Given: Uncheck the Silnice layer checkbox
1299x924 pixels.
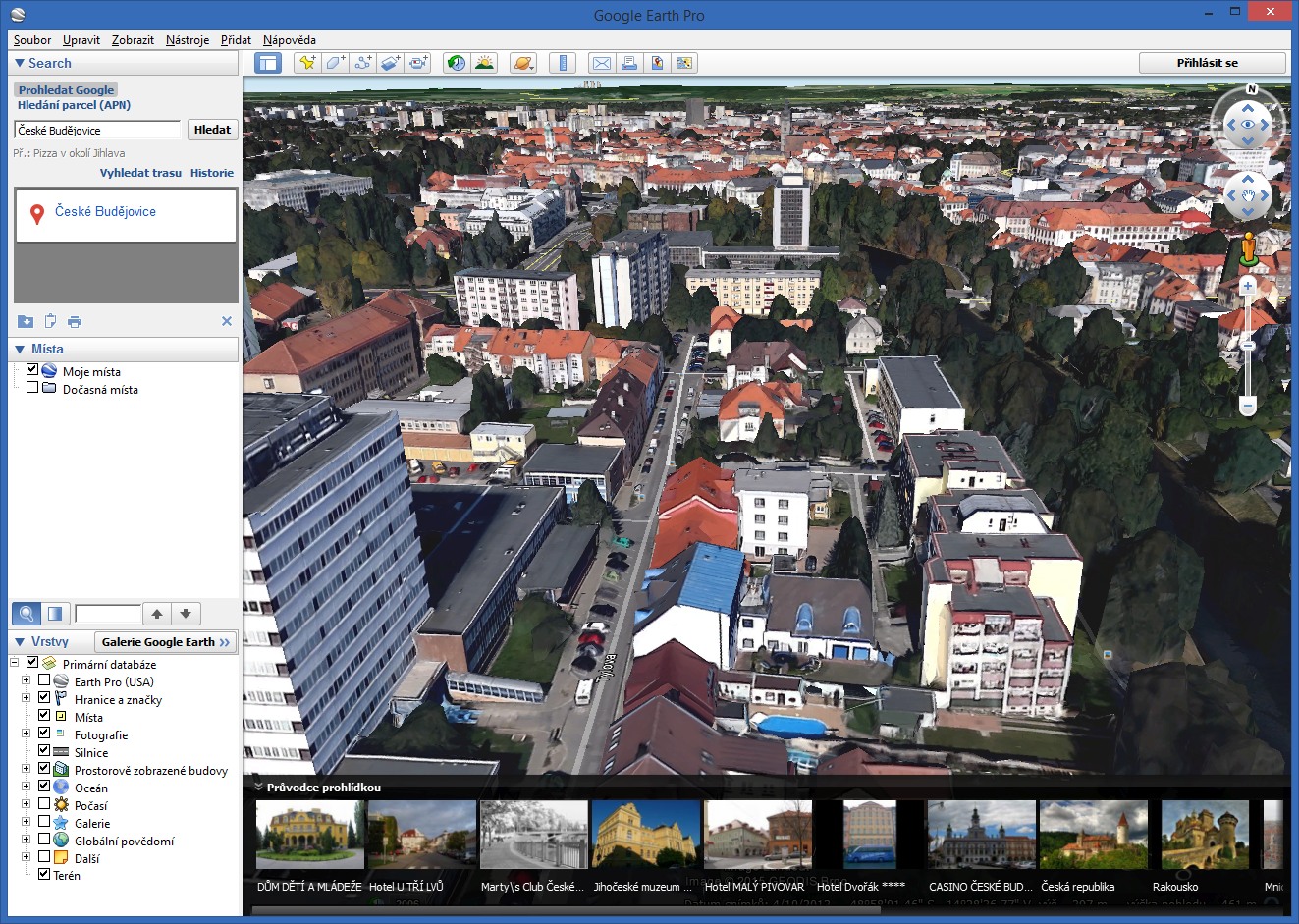Looking at the screenshot, I should [44, 751].
